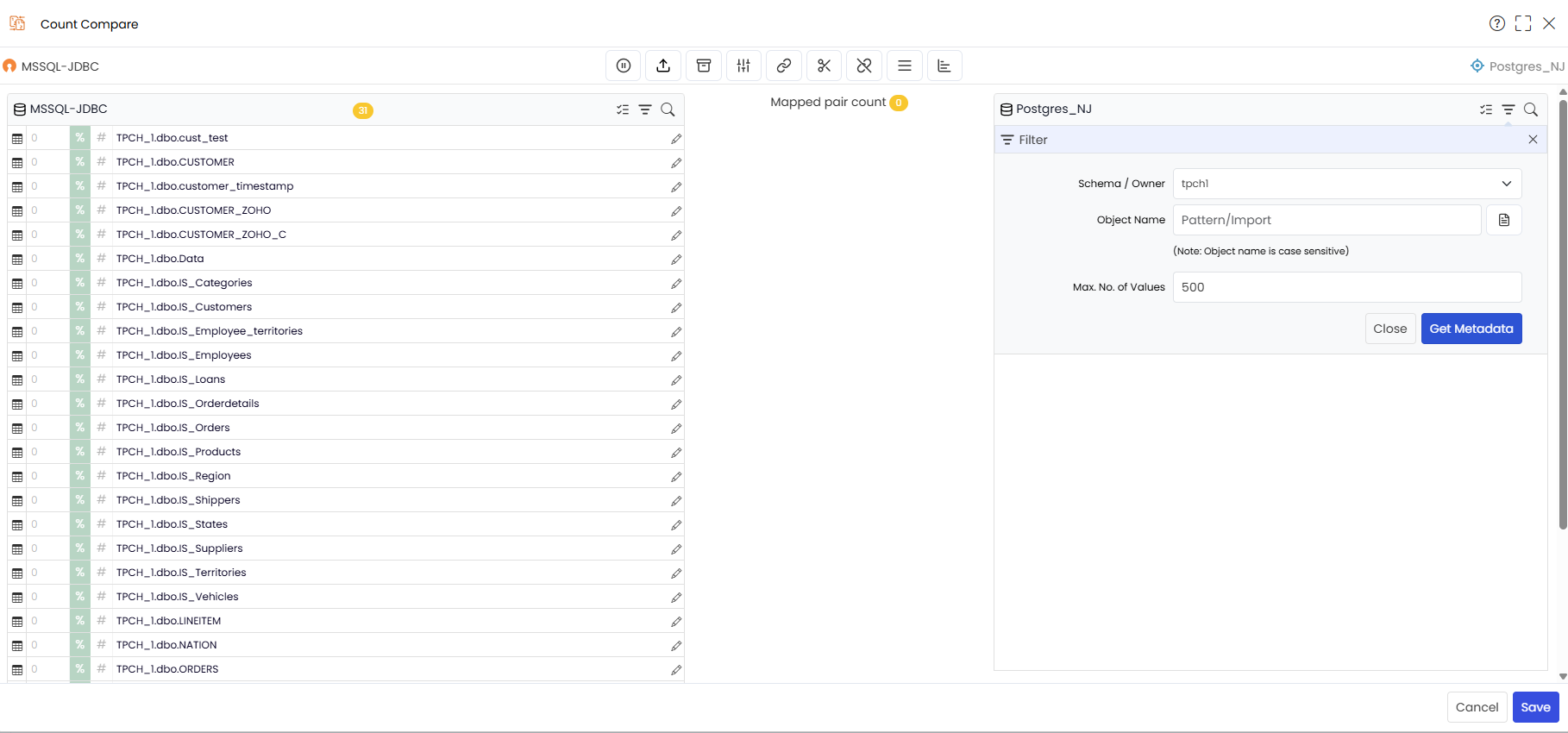1568x733 pixels.
Task: Open filter in MSSQL-JDBC panel header
Action: (x=645, y=110)
